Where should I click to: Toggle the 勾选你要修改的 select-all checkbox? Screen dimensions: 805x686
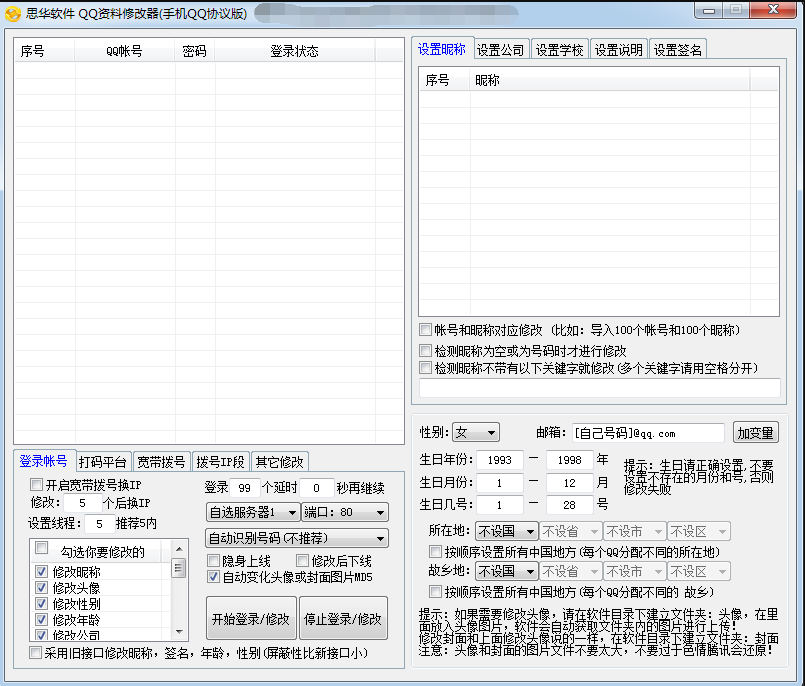pos(42,548)
